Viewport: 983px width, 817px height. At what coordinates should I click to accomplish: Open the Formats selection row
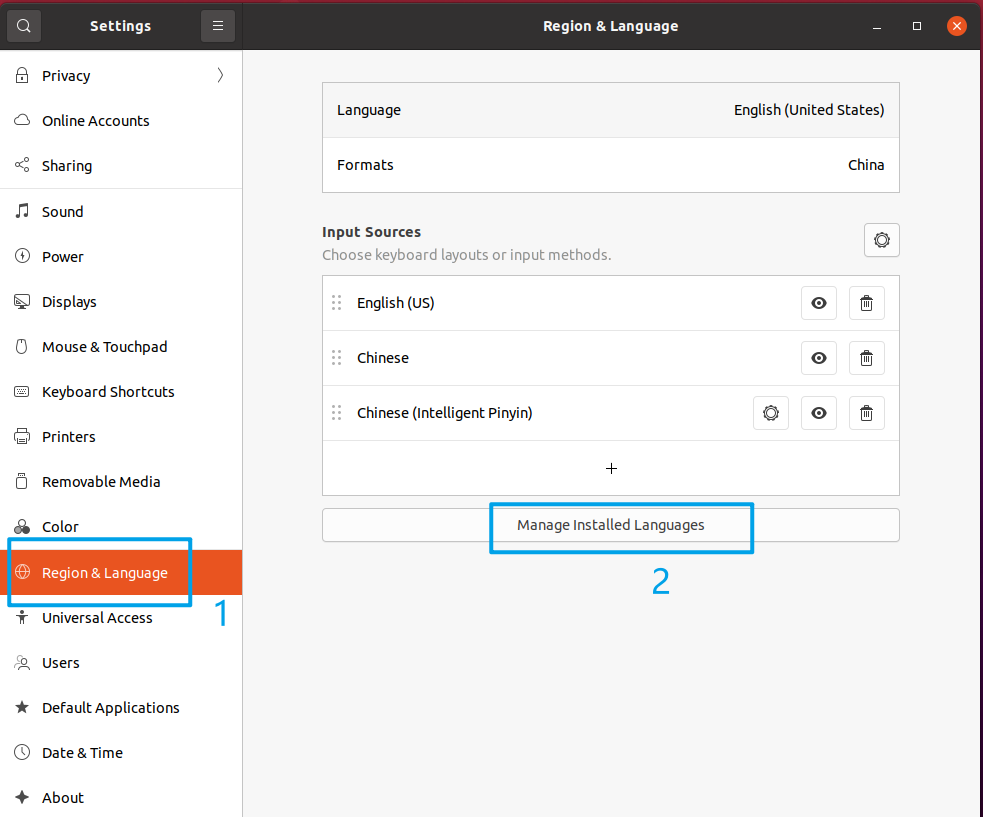point(611,165)
